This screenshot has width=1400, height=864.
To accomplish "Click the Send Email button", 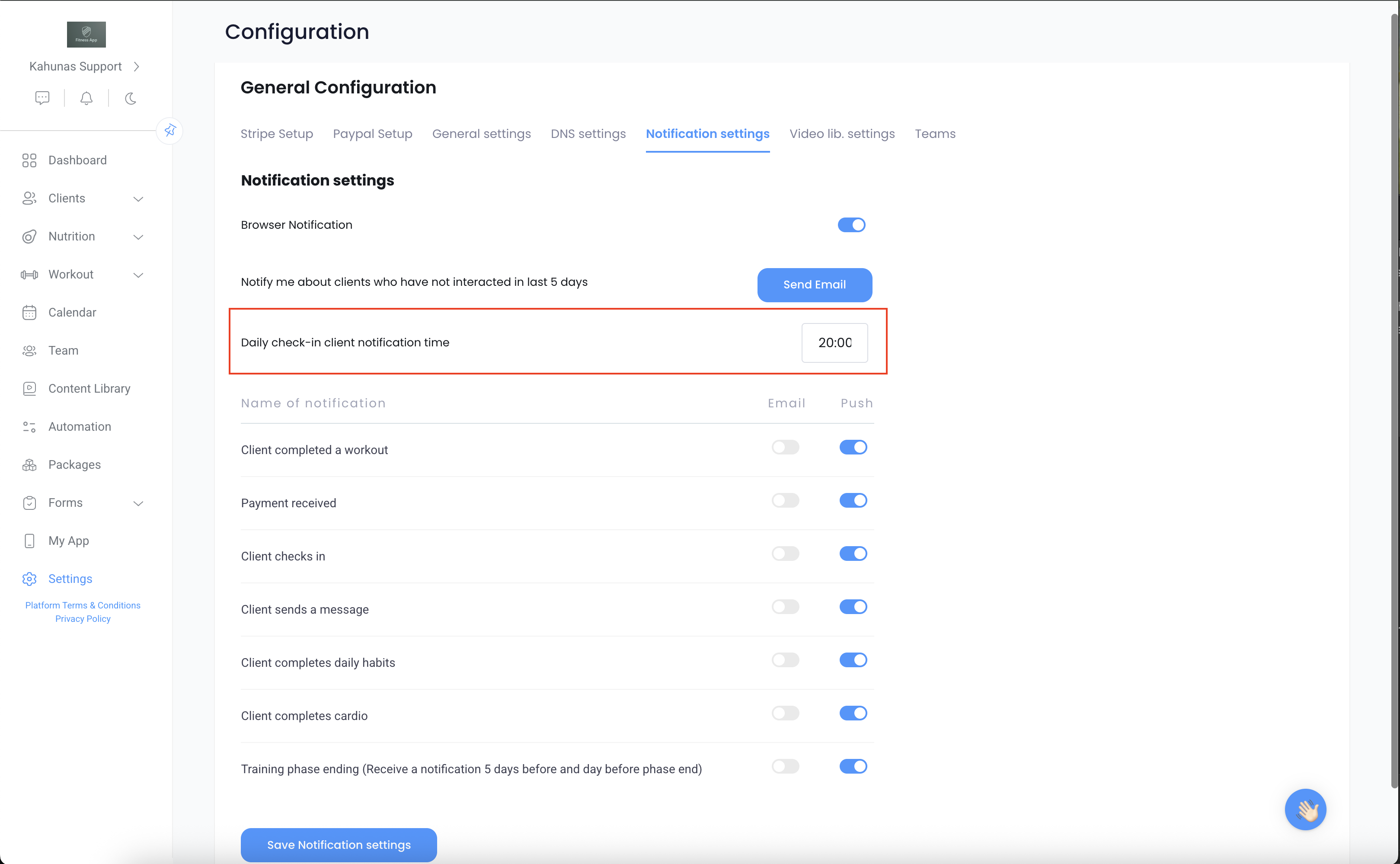I will [x=814, y=285].
